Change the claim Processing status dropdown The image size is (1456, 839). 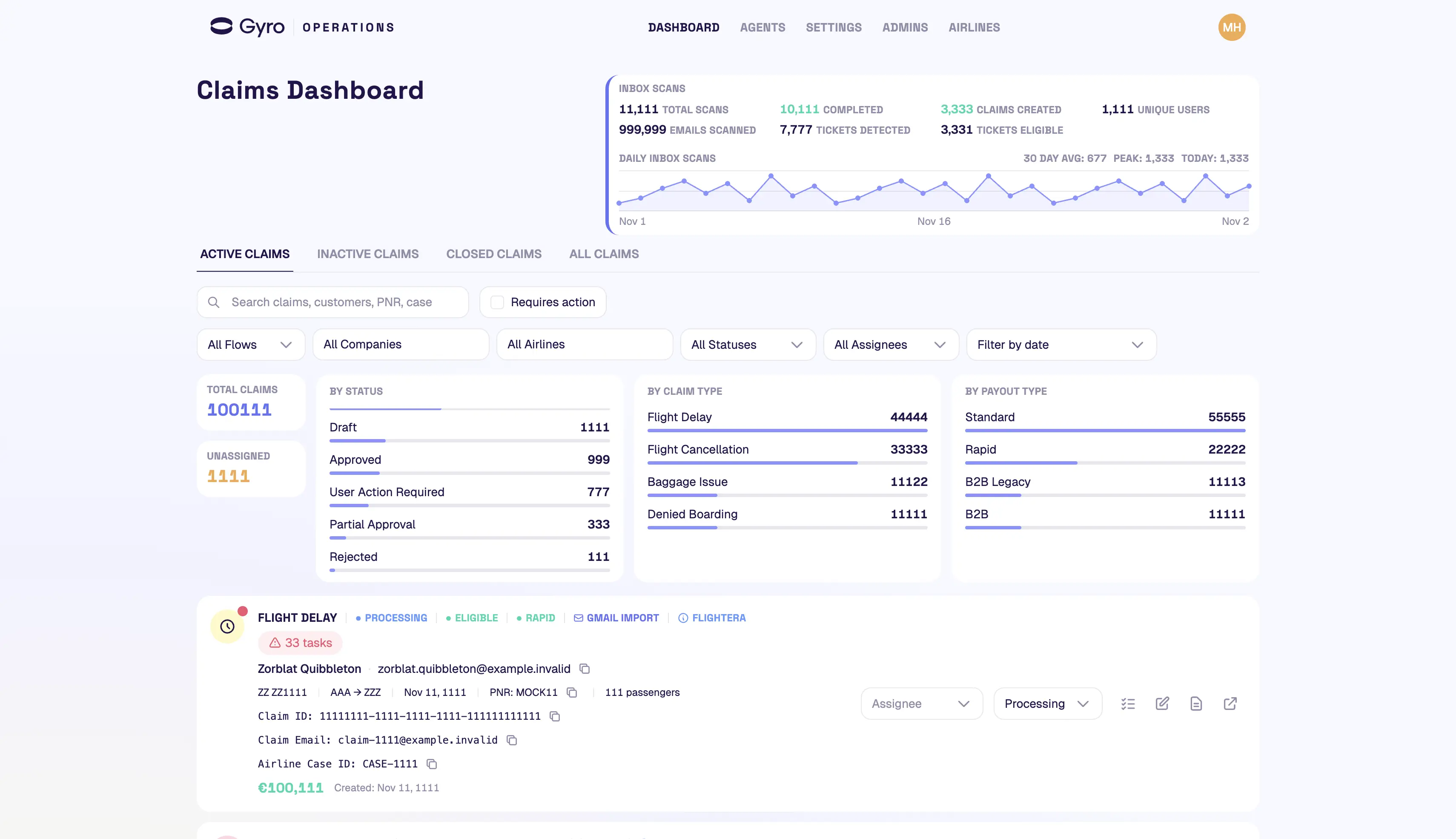[1048, 704]
